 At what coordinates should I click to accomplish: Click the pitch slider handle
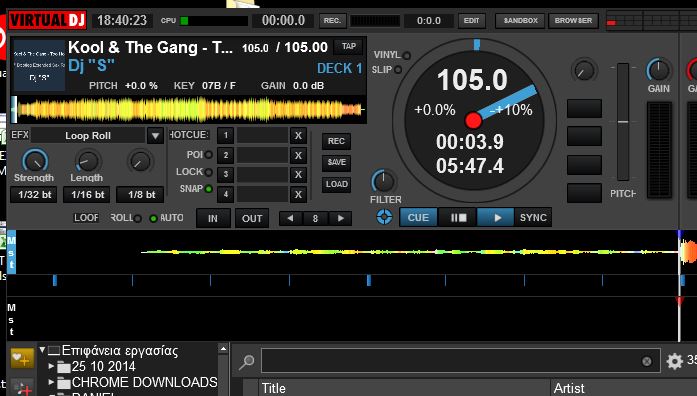623,121
